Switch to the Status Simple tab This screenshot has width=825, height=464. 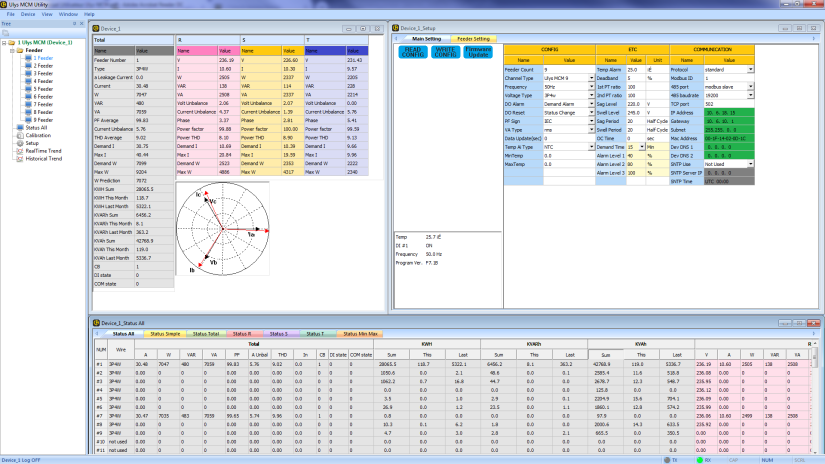[x=165, y=334]
